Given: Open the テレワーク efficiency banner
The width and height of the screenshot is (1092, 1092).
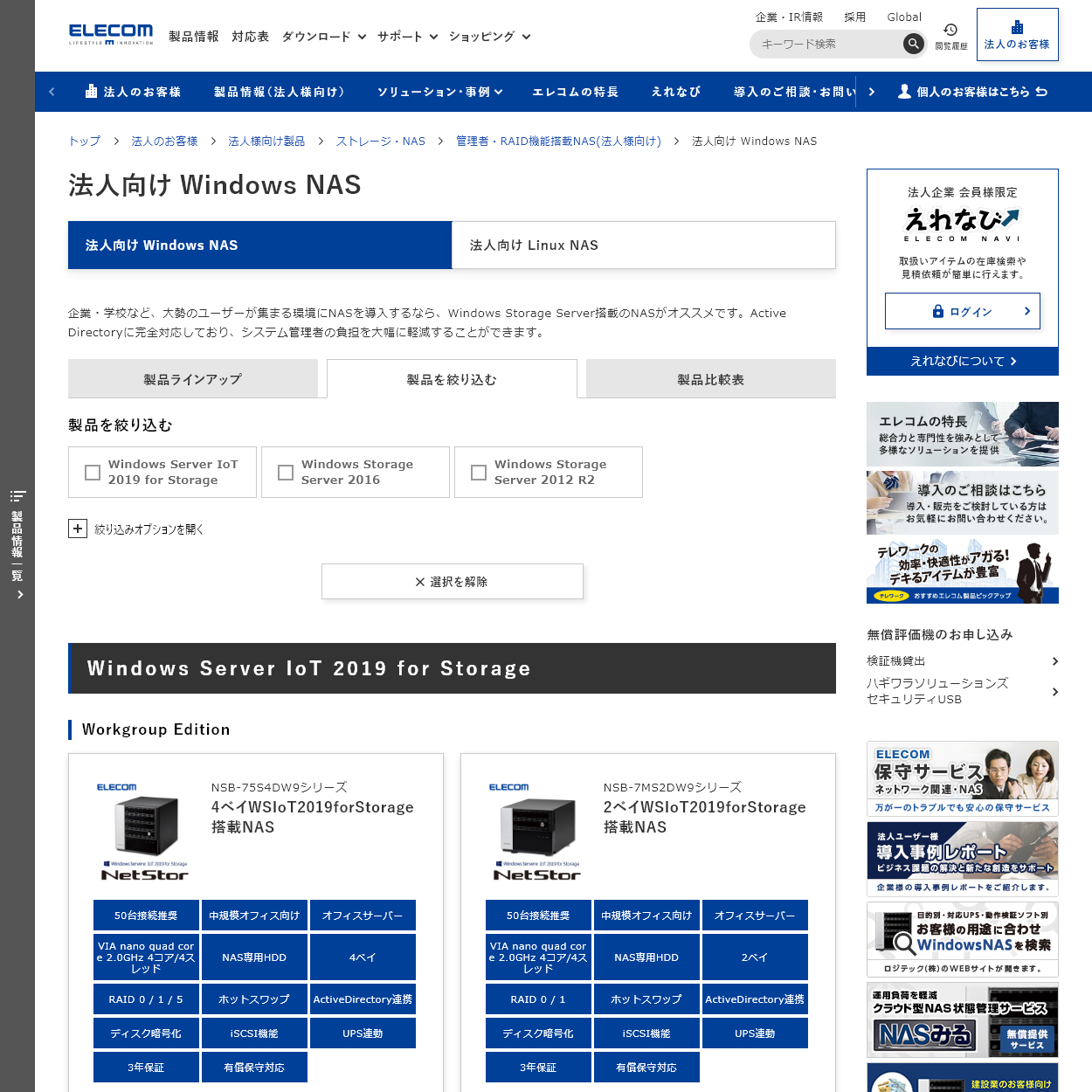Looking at the screenshot, I should coord(963,572).
